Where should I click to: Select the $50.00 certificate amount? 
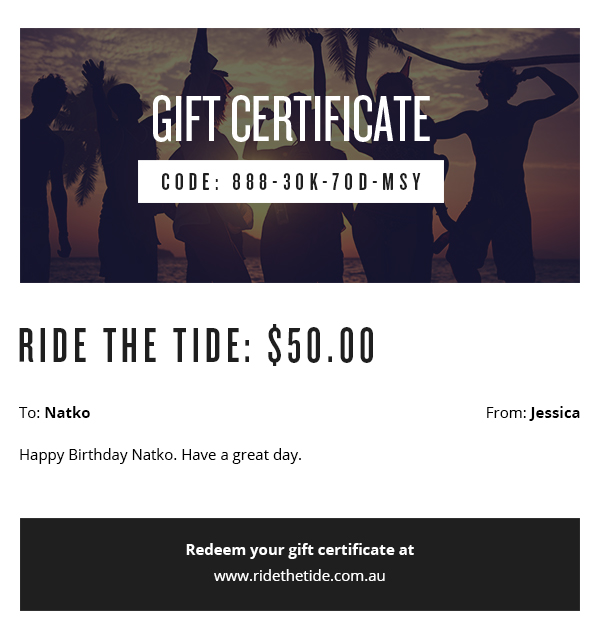point(321,347)
